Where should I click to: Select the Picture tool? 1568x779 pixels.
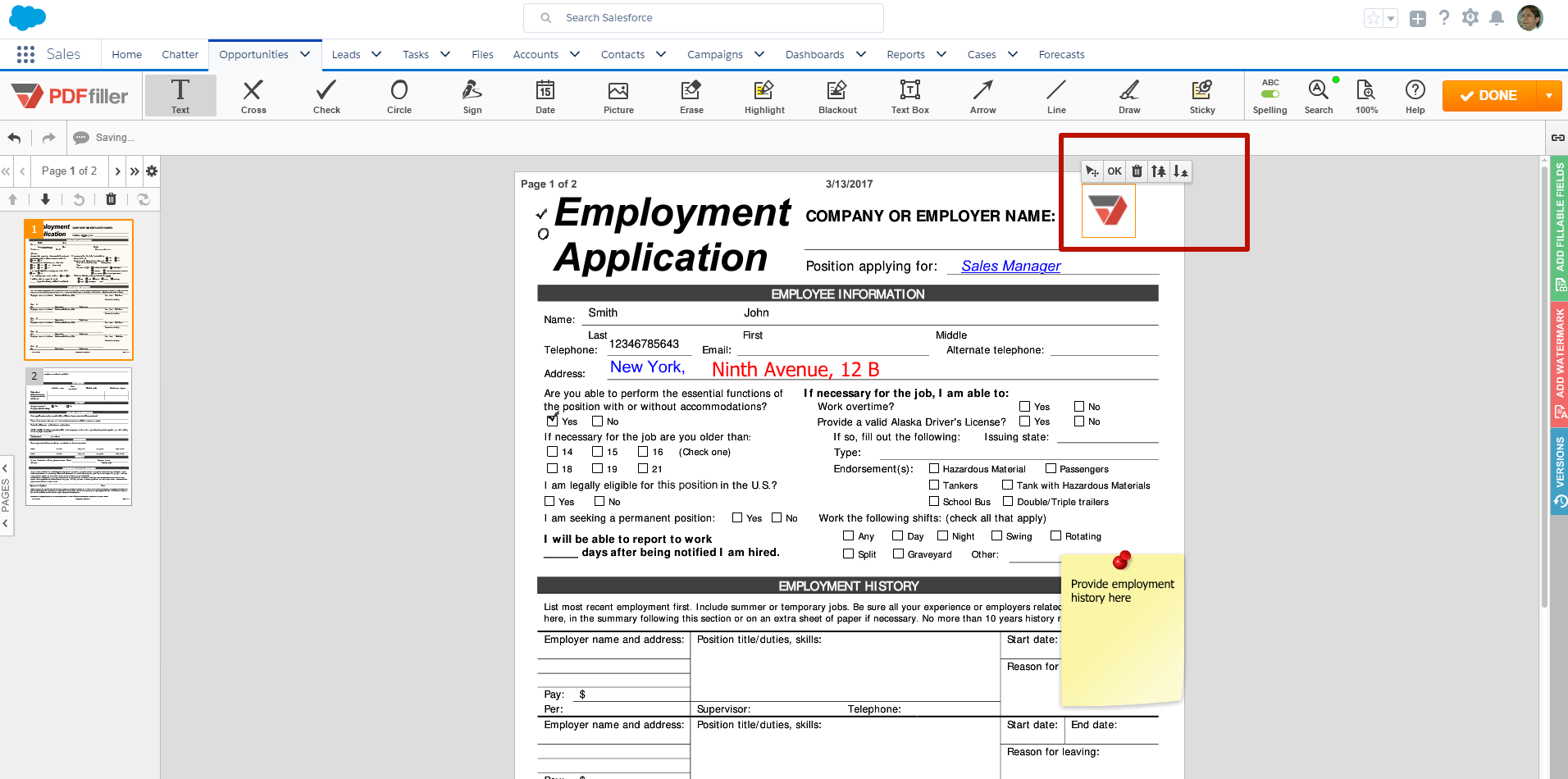pos(618,95)
